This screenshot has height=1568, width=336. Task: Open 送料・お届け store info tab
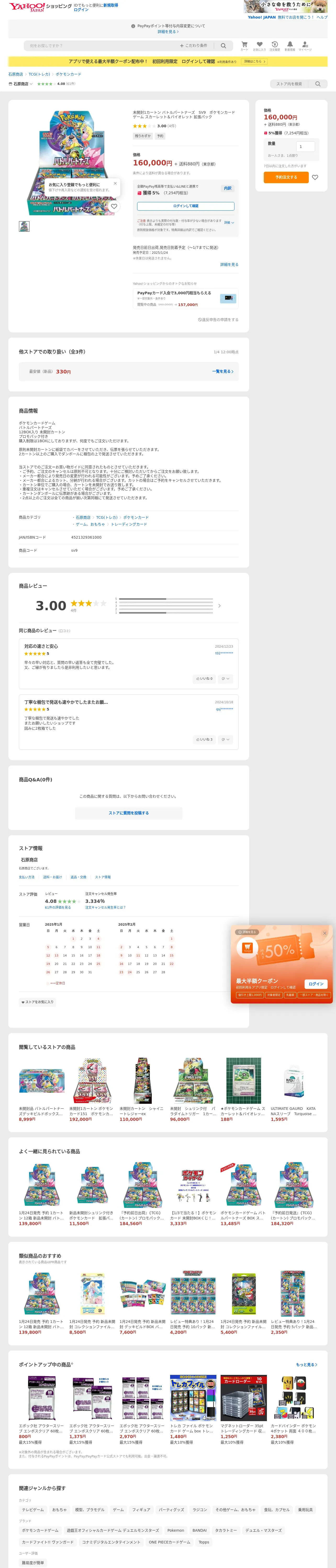coord(52,877)
